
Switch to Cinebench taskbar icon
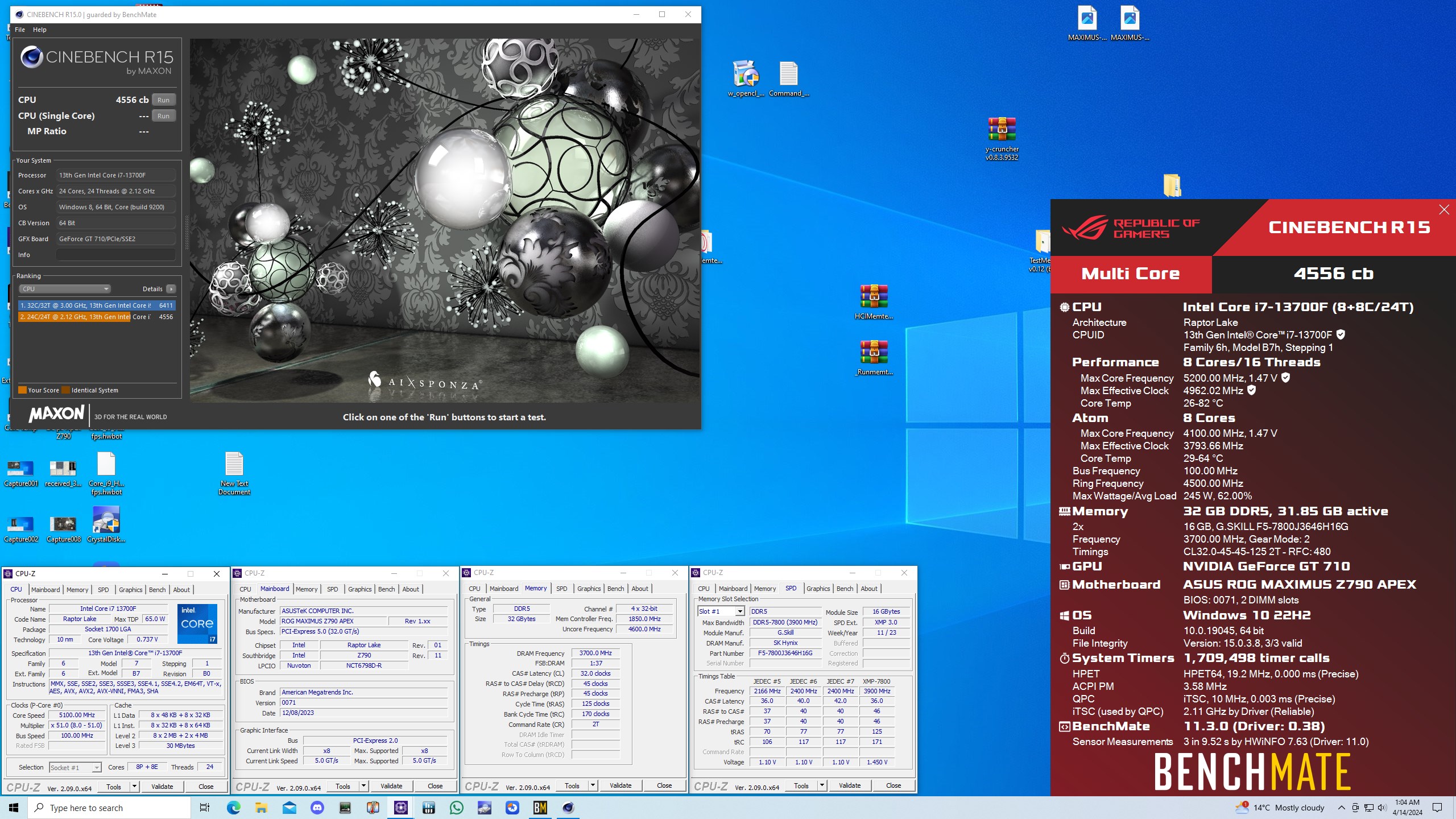click(568, 808)
